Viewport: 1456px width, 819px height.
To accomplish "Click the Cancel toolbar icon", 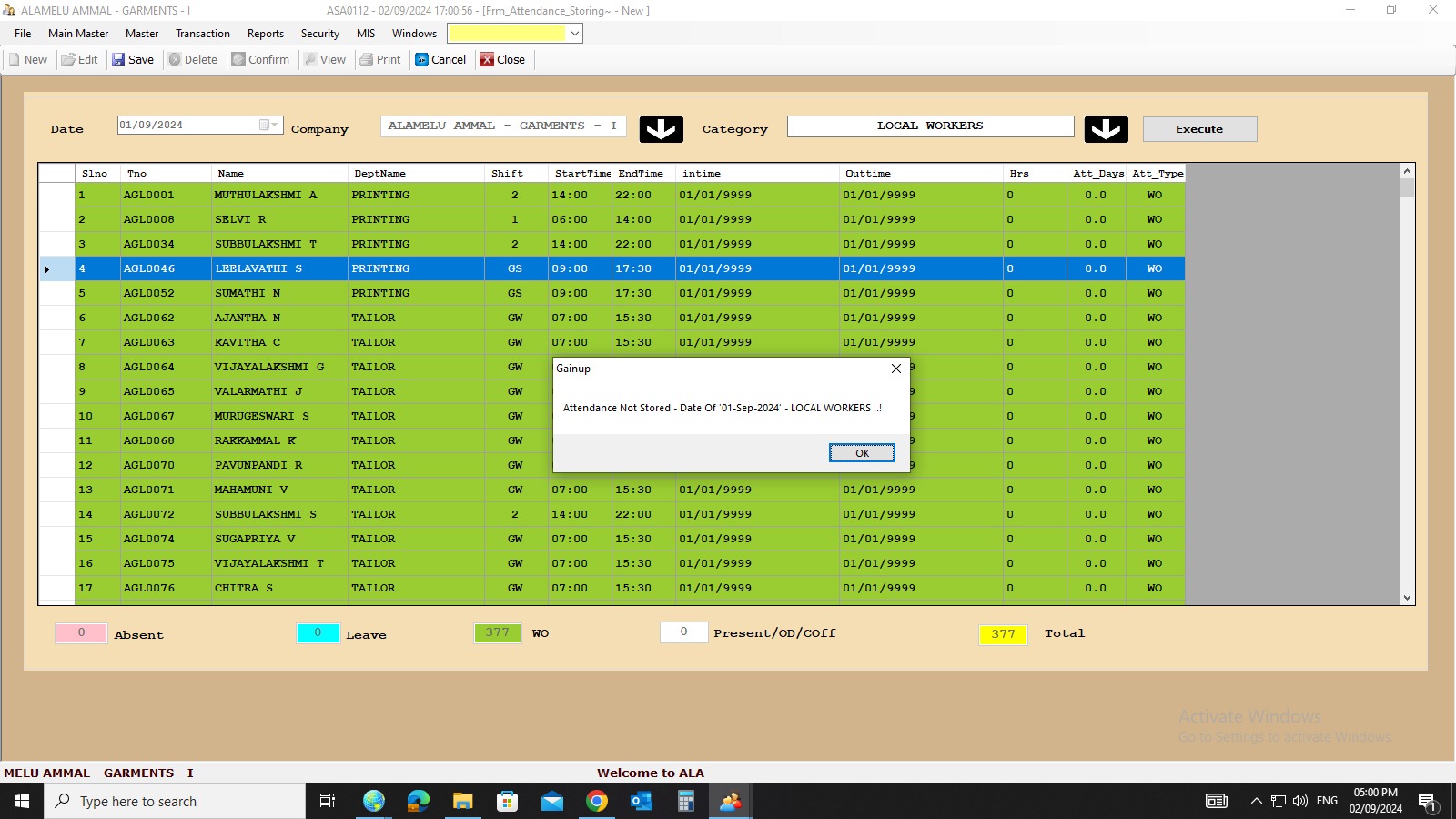I will point(422,60).
